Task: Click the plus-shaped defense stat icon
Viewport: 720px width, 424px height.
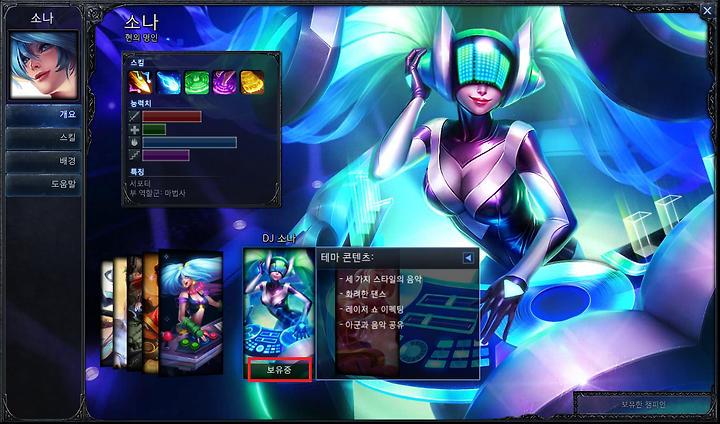Action: (x=135, y=130)
